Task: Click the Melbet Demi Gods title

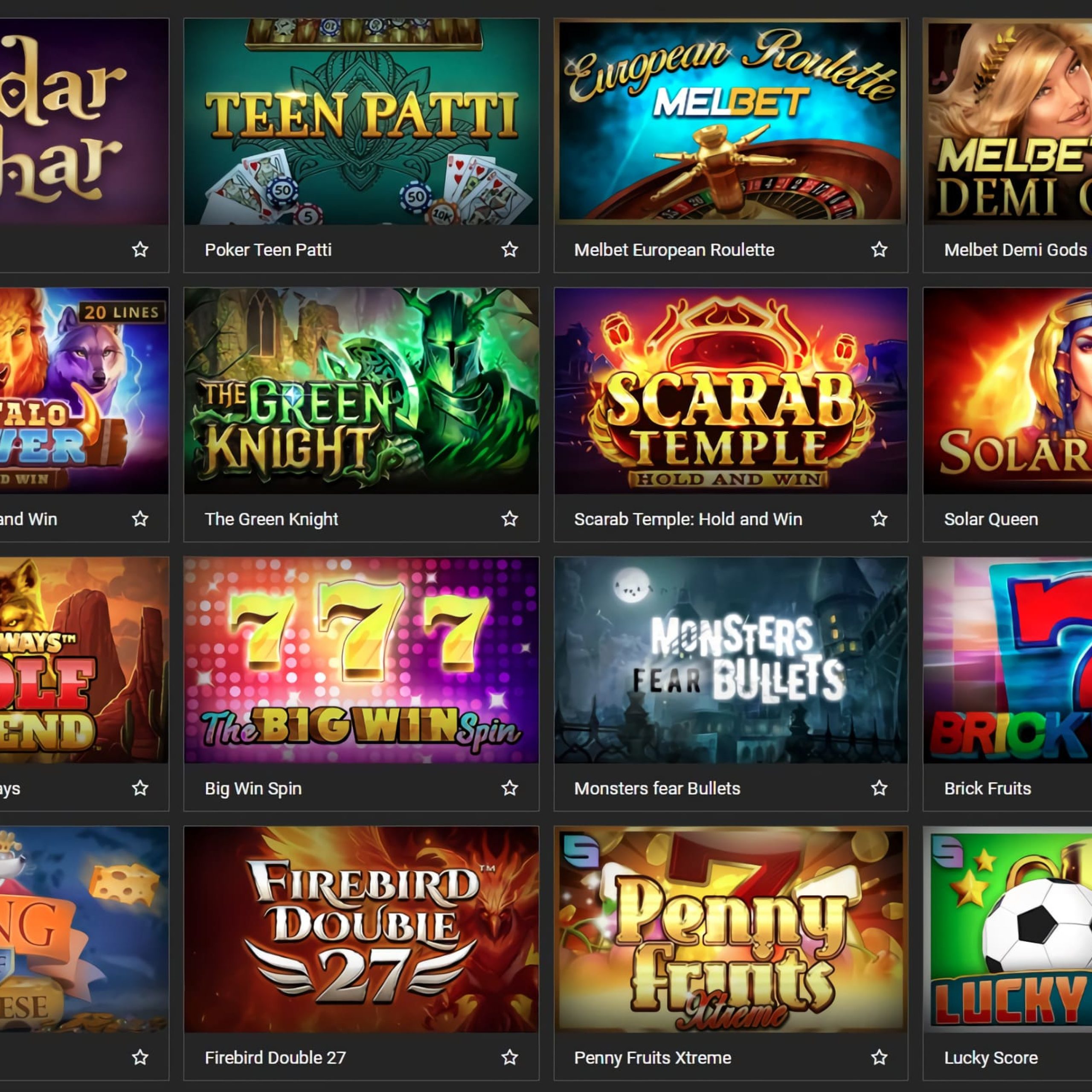Action: [1015, 249]
